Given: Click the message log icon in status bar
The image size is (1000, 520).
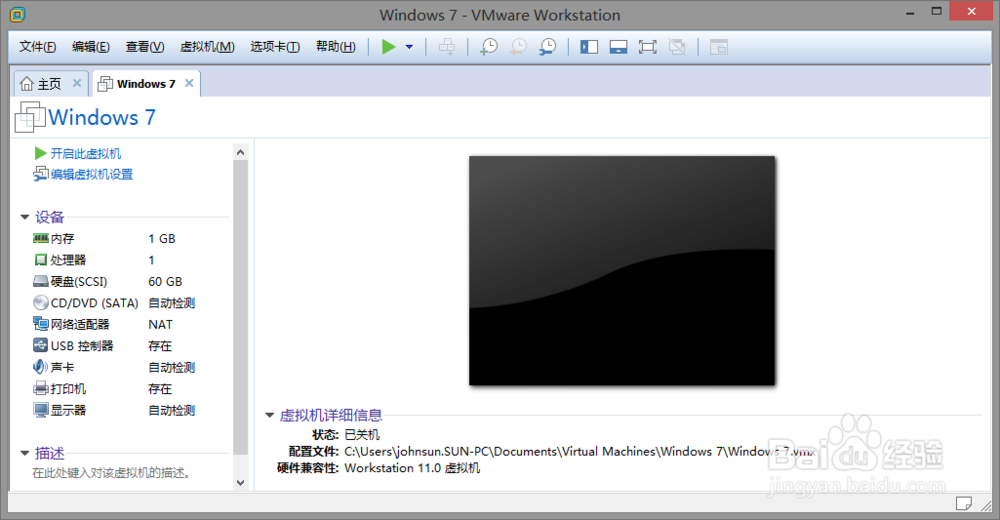Looking at the screenshot, I should pyautogui.click(x=964, y=503).
